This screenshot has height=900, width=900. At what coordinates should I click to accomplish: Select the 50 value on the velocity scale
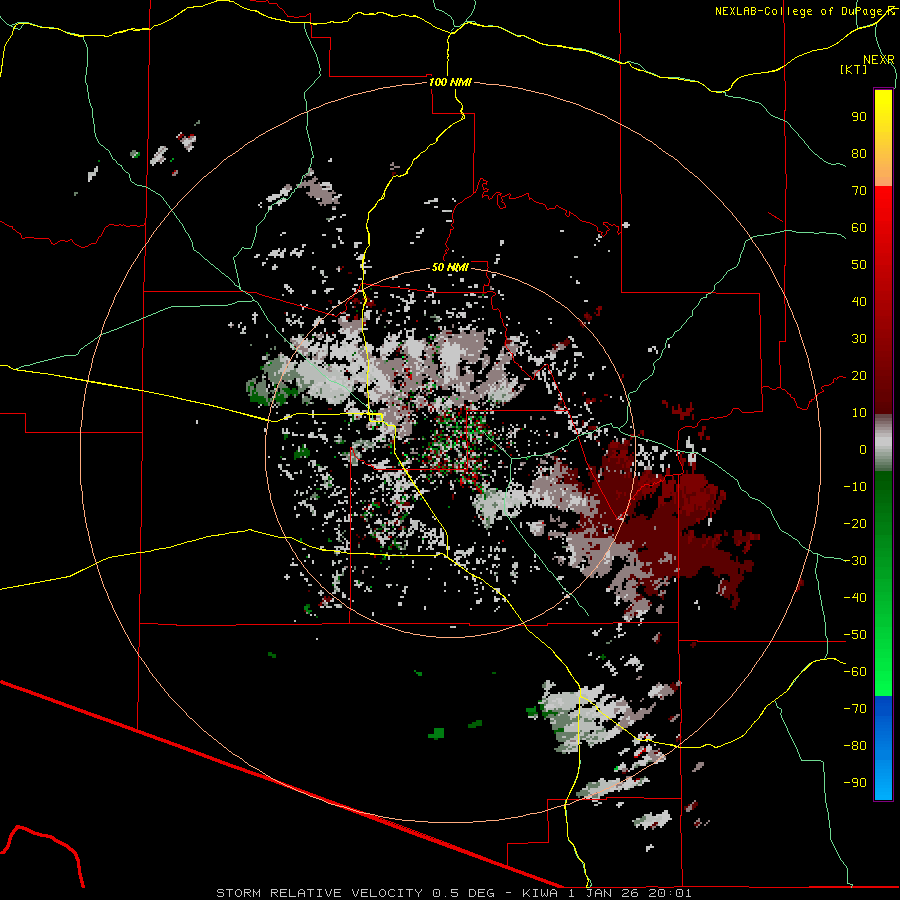coord(859,265)
